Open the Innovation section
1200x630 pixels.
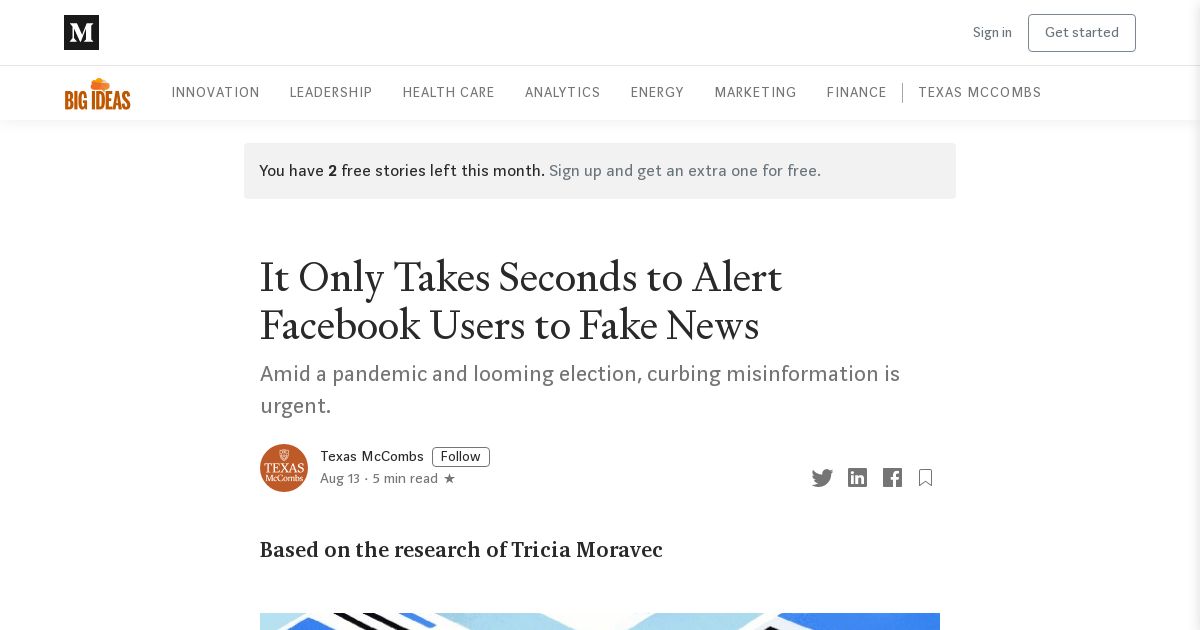(215, 92)
